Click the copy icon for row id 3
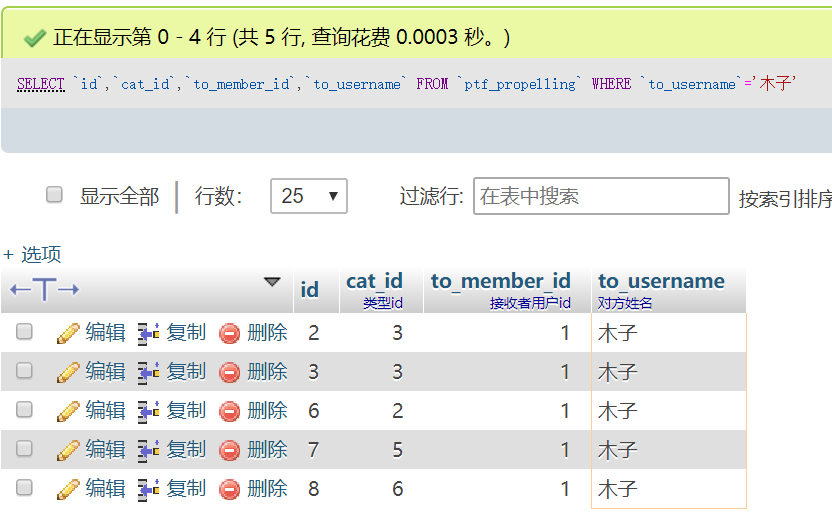This screenshot has width=832, height=525. tap(148, 372)
